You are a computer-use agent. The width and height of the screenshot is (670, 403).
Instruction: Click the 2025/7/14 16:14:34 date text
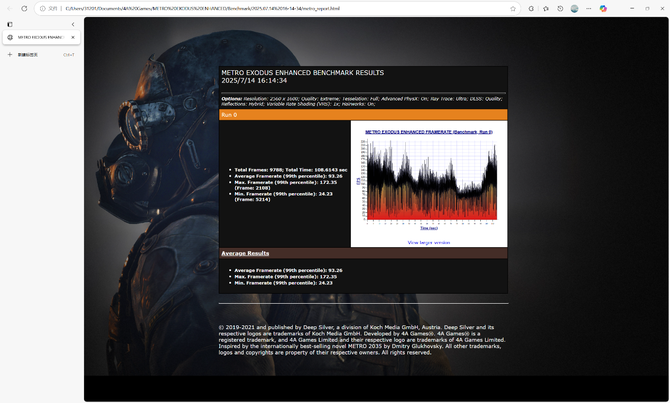pos(254,80)
